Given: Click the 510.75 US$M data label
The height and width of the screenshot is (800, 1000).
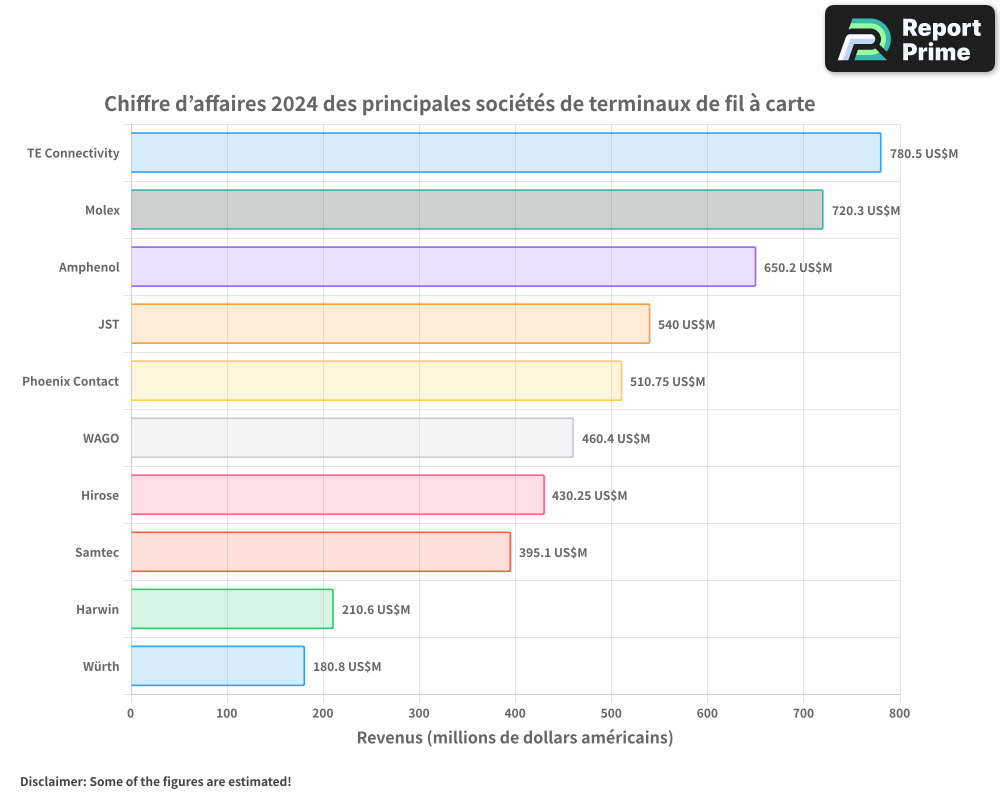Looking at the screenshot, I should [667, 382].
